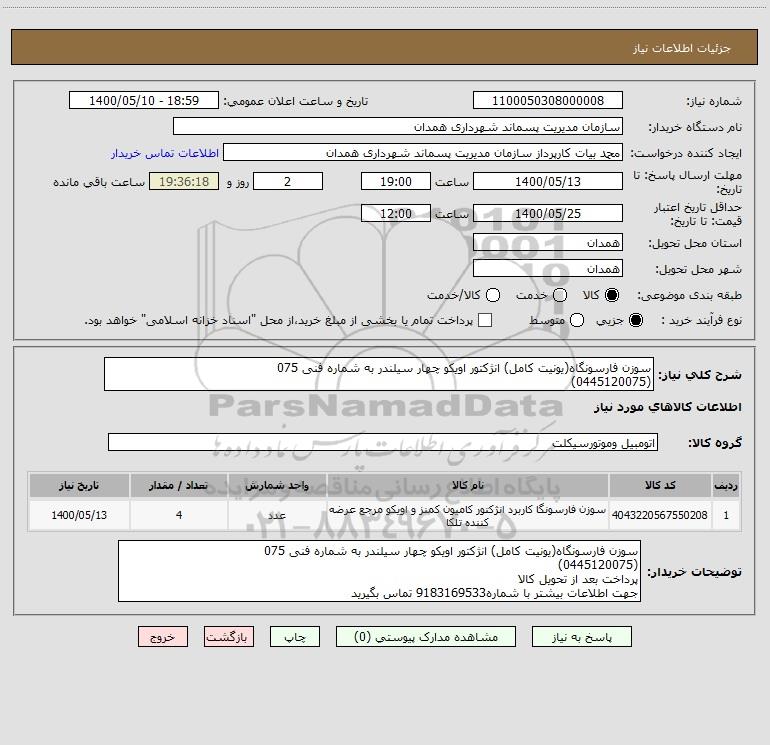Click the ایجاد کننده درخواست field
770x745 pixels.
(x=423, y=153)
